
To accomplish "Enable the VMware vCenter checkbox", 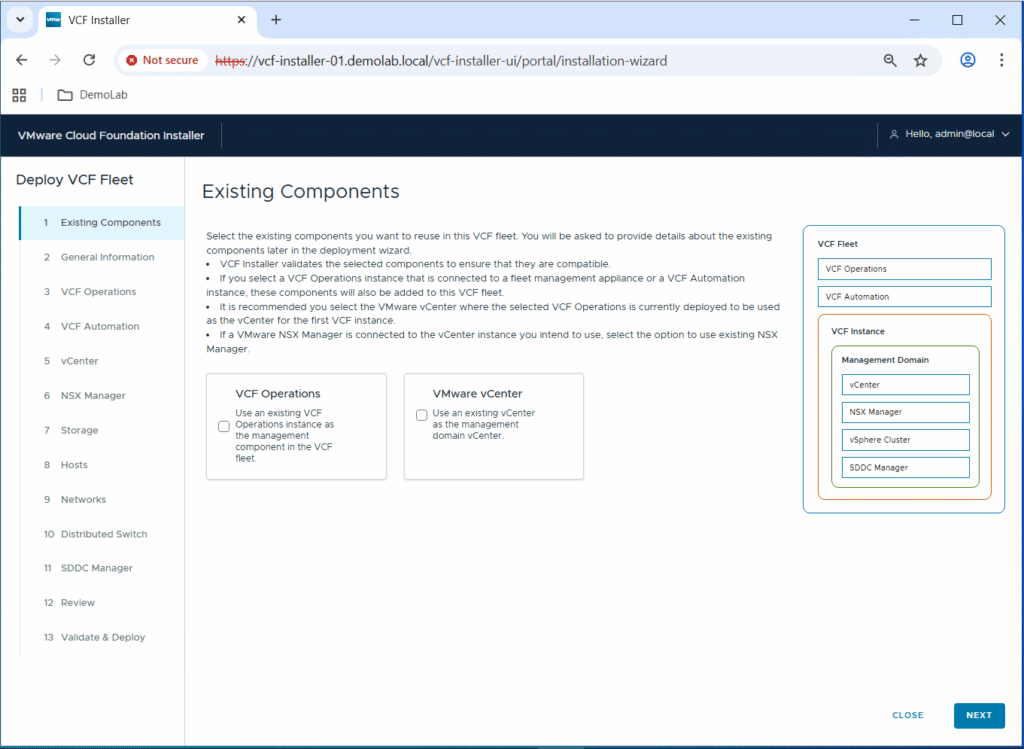I will [x=421, y=415].
